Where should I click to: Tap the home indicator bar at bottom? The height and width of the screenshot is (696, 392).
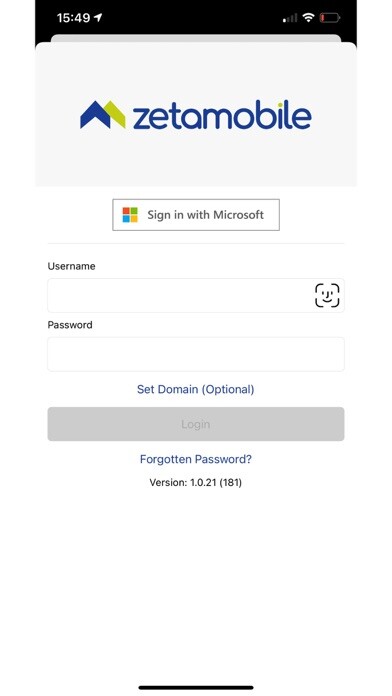196,688
